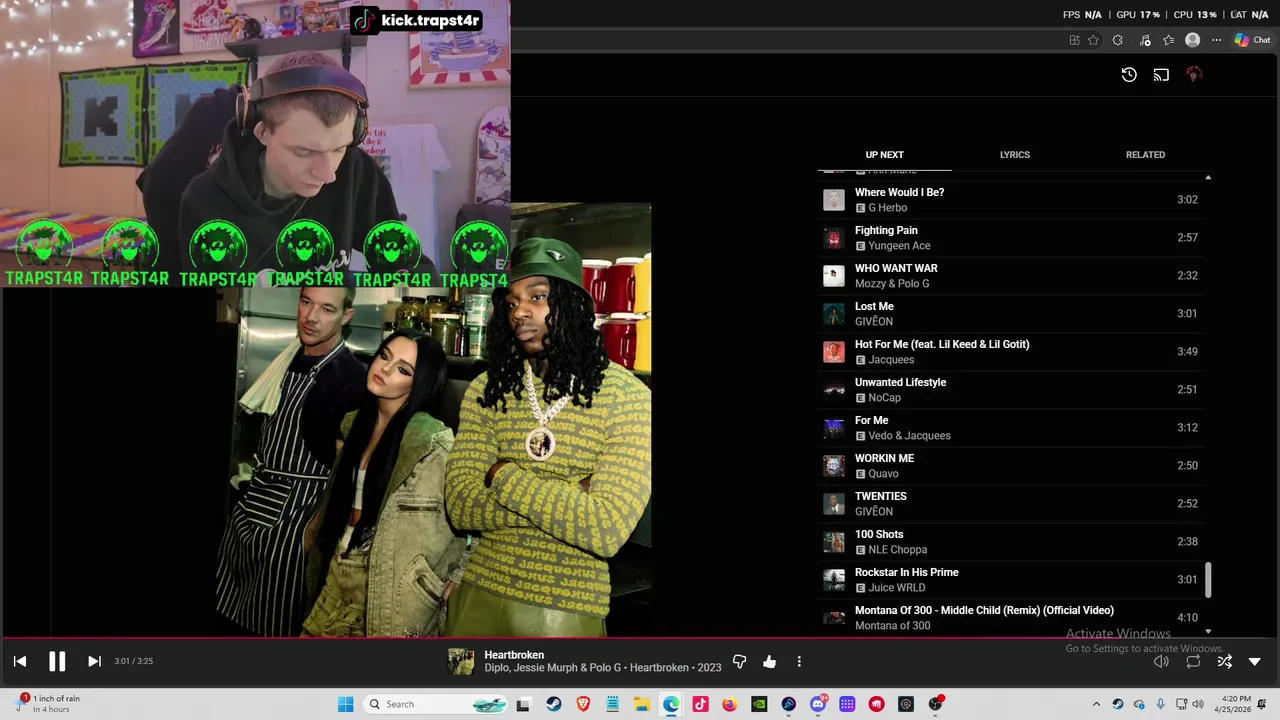This screenshot has height=720, width=1280.
Task: Open the History clock icon
Action: 1129,74
